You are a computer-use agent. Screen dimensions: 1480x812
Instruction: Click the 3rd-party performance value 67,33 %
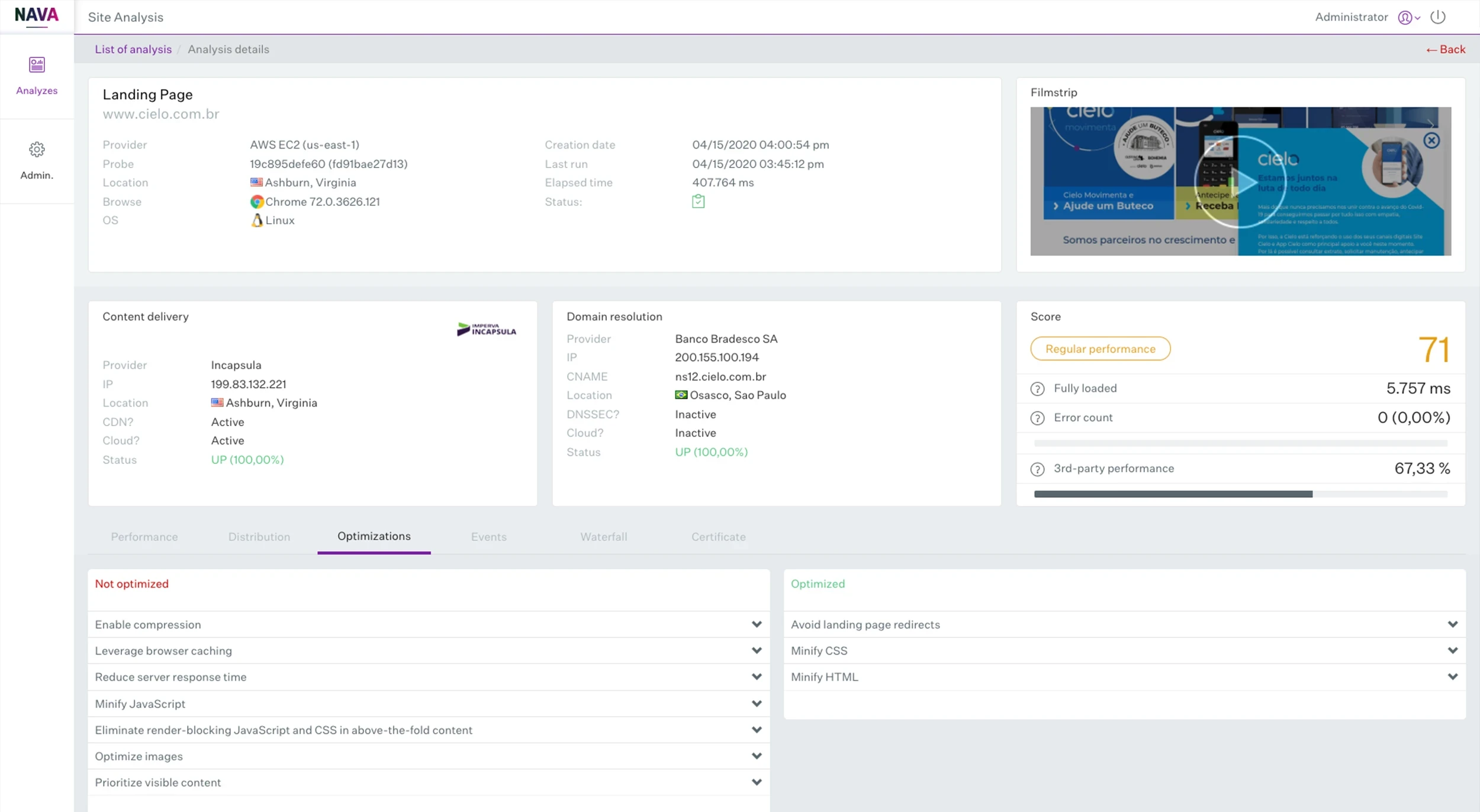pos(1423,469)
